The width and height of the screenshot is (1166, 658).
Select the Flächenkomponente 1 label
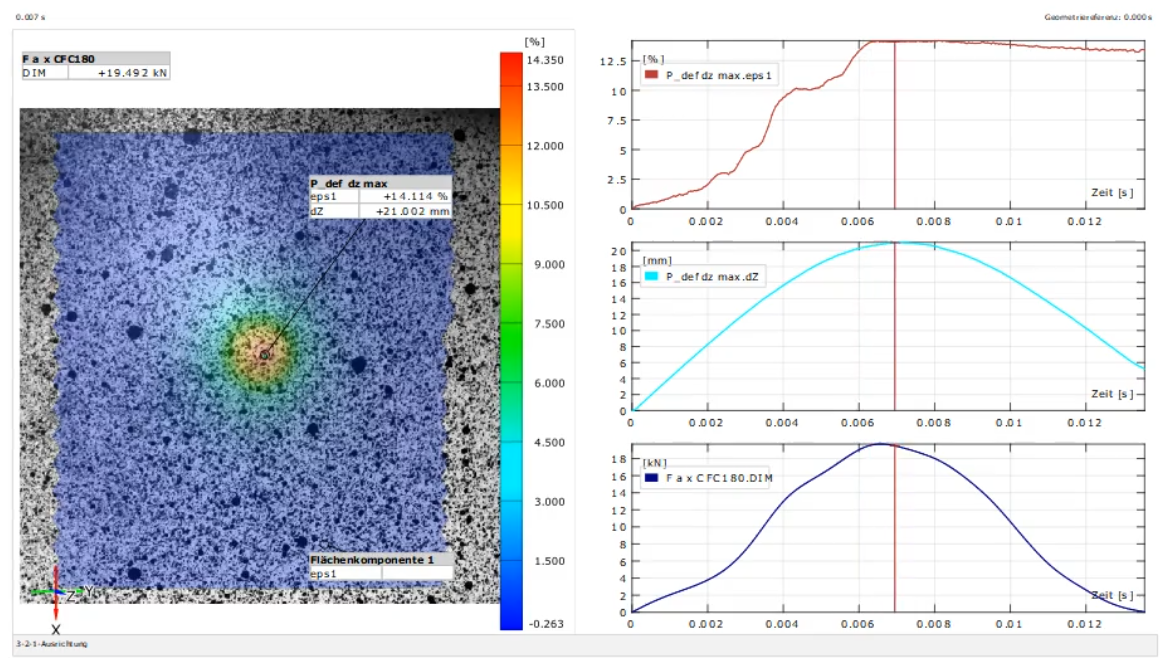(372, 561)
